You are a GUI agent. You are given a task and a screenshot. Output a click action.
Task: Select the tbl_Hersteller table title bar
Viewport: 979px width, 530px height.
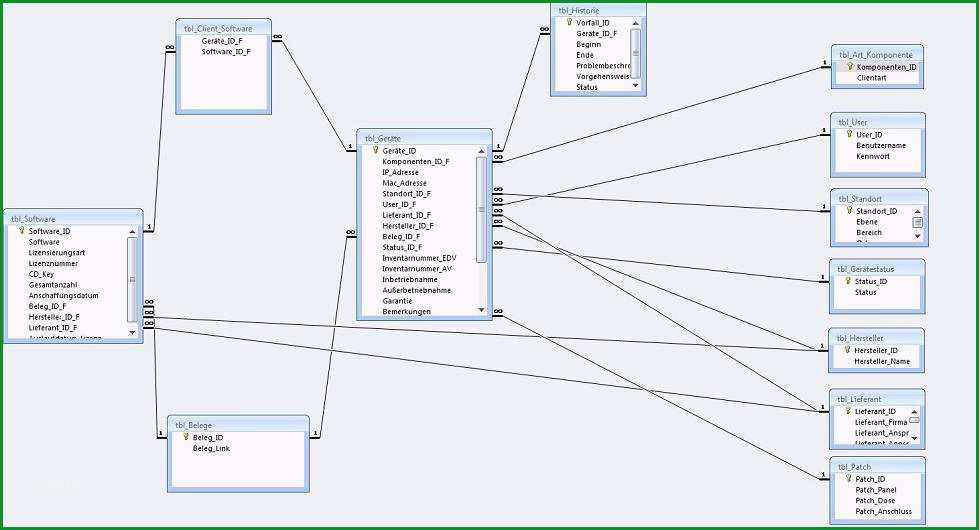point(877,338)
